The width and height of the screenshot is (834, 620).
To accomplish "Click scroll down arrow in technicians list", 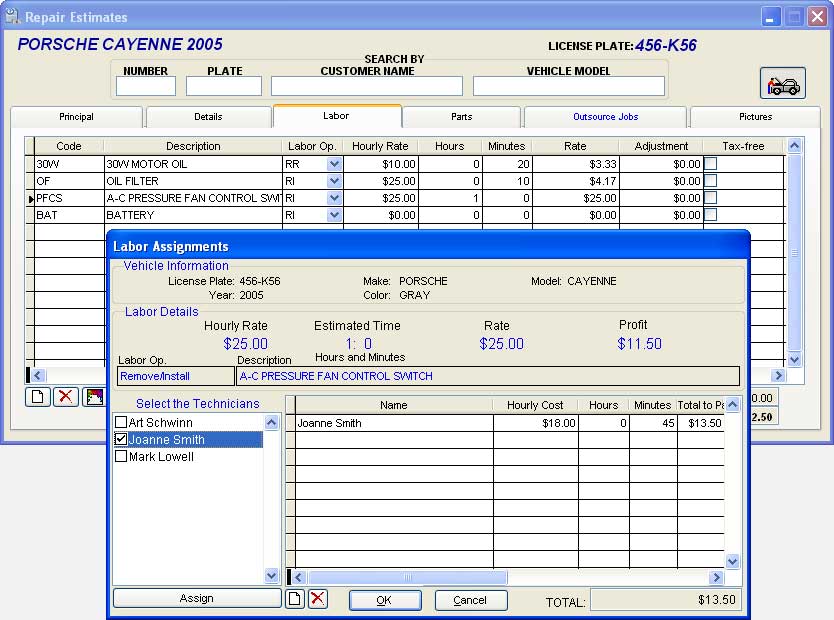I will coord(271,575).
